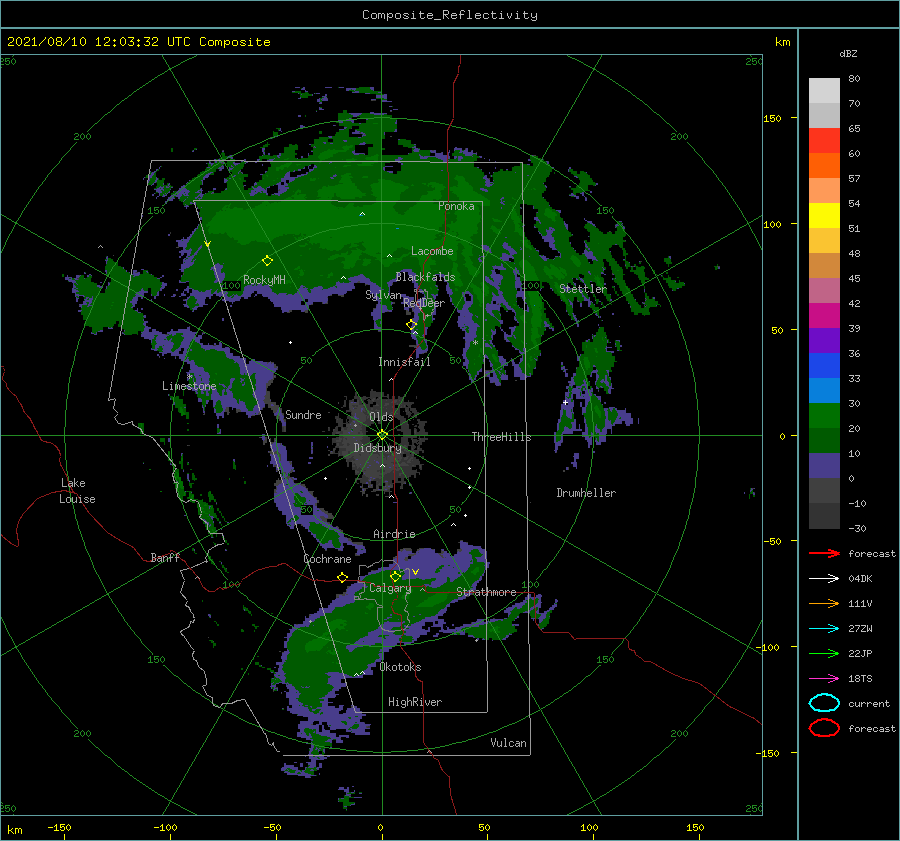Click the RockyMH map label
The height and width of the screenshot is (841, 900).
pos(264,280)
